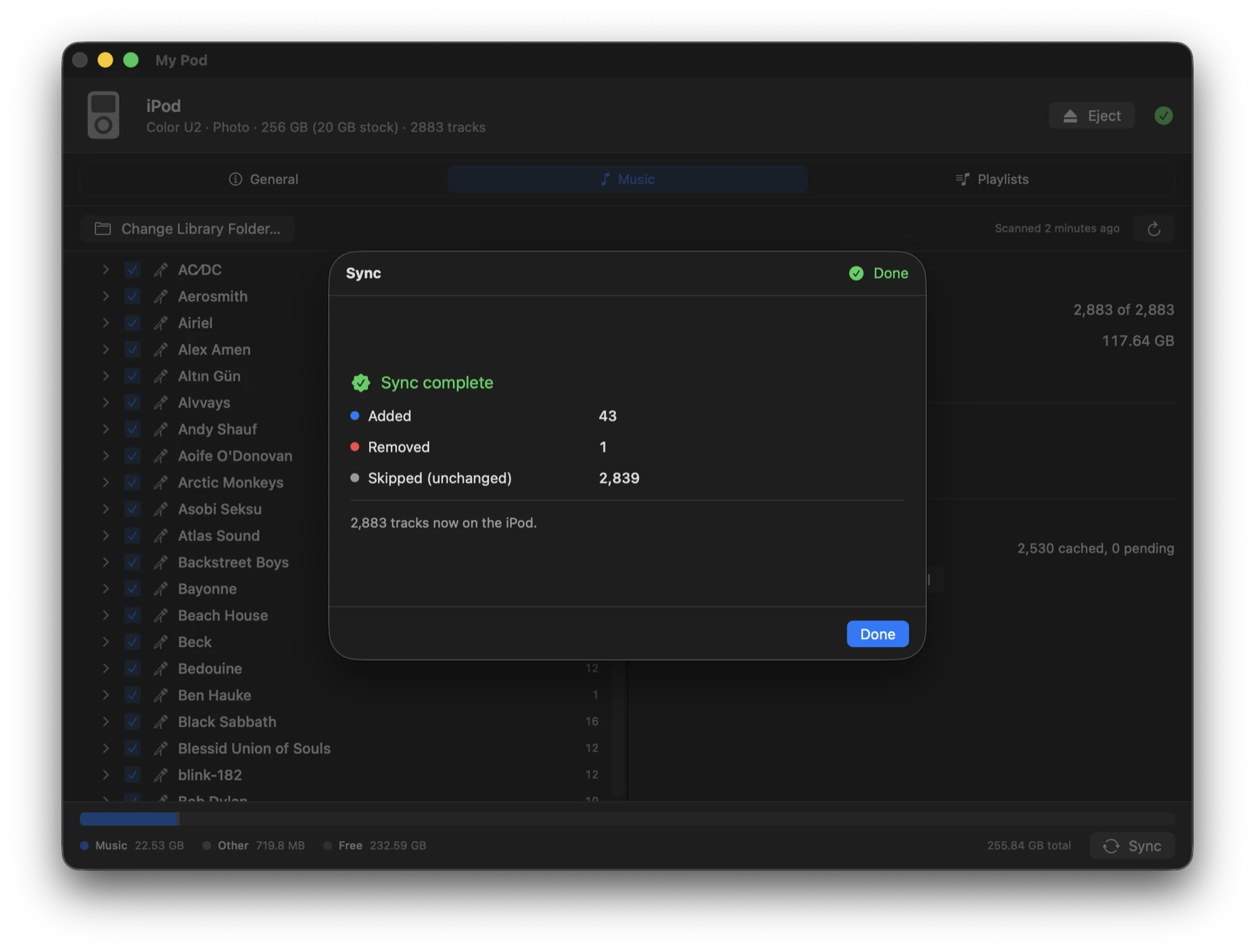Image resolution: width=1255 pixels, height=952 pixels.
Task: Toggle the Beck checkbox
Action: coord(133,642)
